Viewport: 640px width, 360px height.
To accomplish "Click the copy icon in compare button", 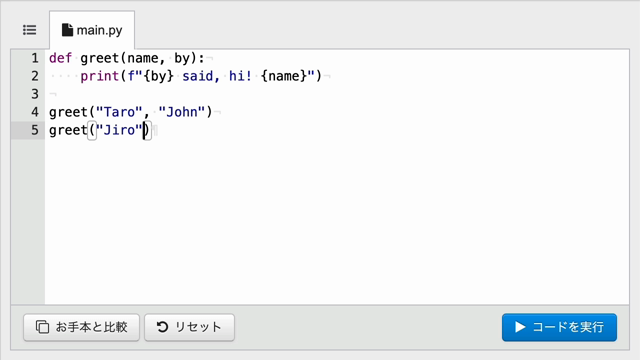I will [42, 327].
